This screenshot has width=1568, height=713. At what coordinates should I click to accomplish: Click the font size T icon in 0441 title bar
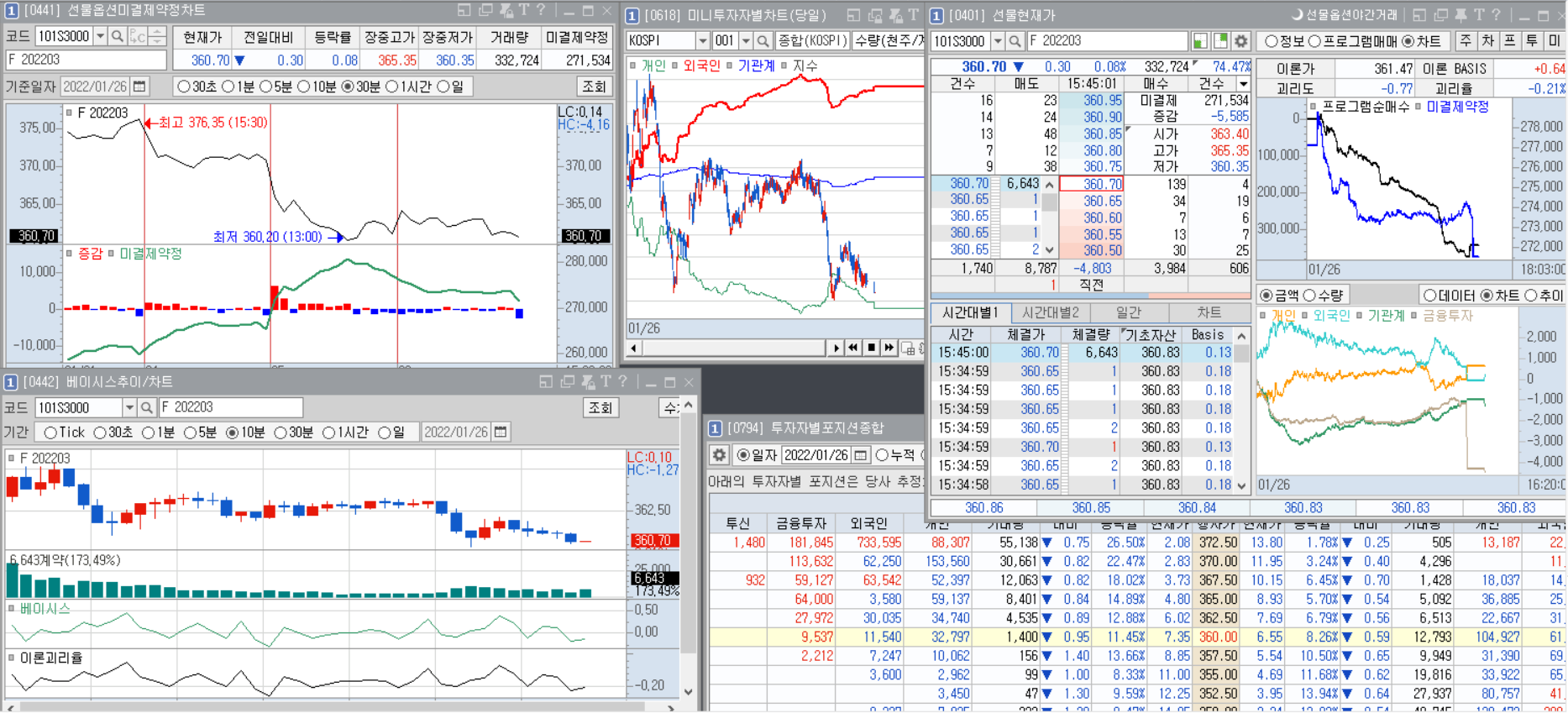(523, 10)
